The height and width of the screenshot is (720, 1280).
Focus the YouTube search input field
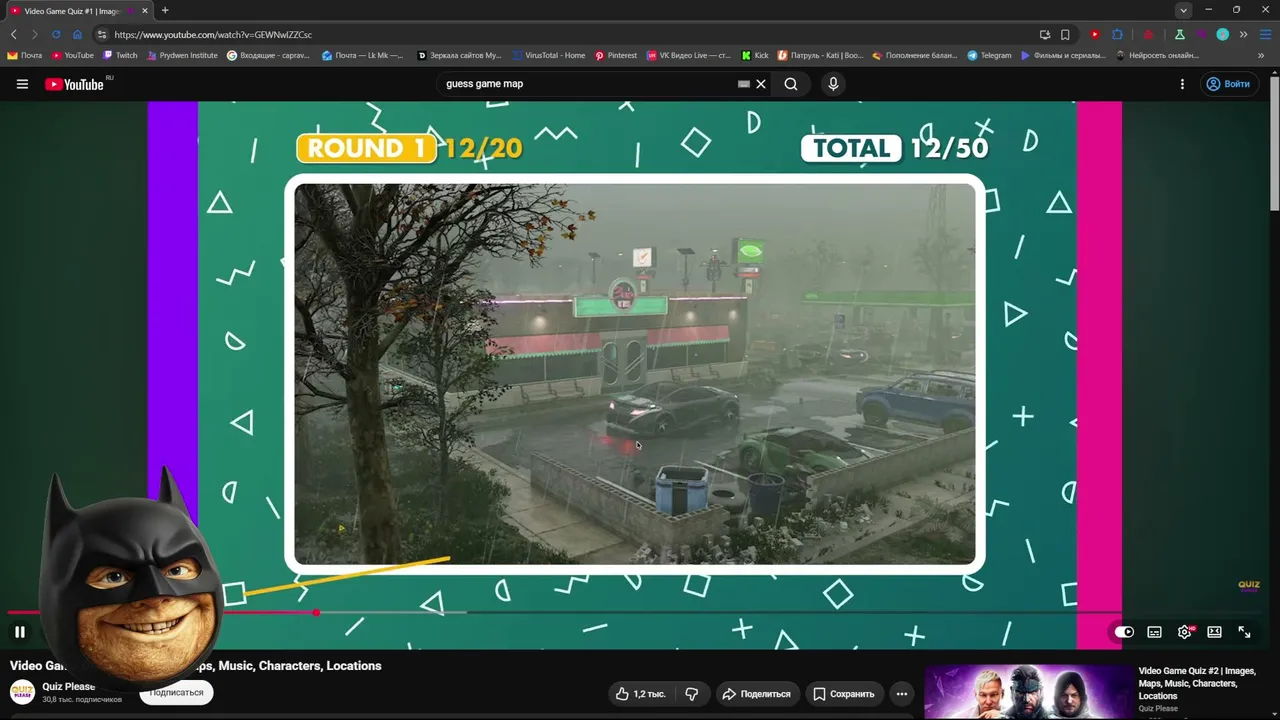588,84
